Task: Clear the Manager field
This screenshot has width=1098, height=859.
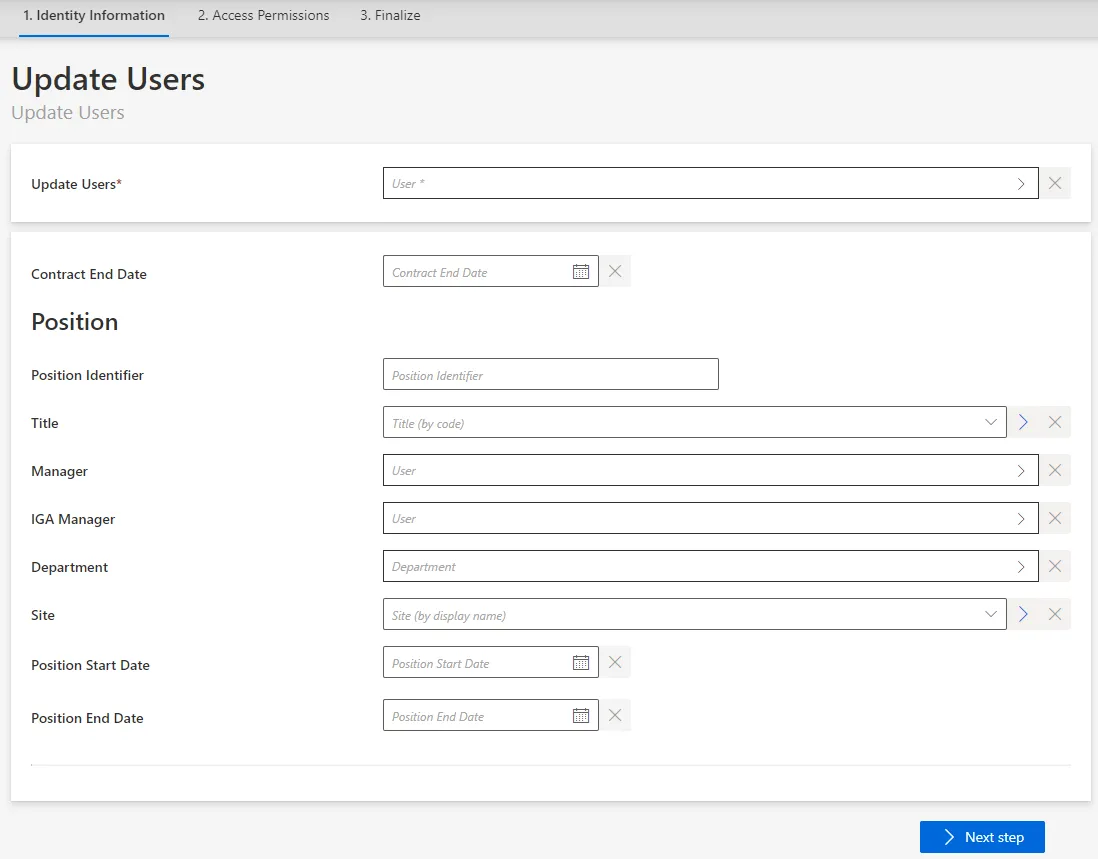Action: click(1055, 470)
